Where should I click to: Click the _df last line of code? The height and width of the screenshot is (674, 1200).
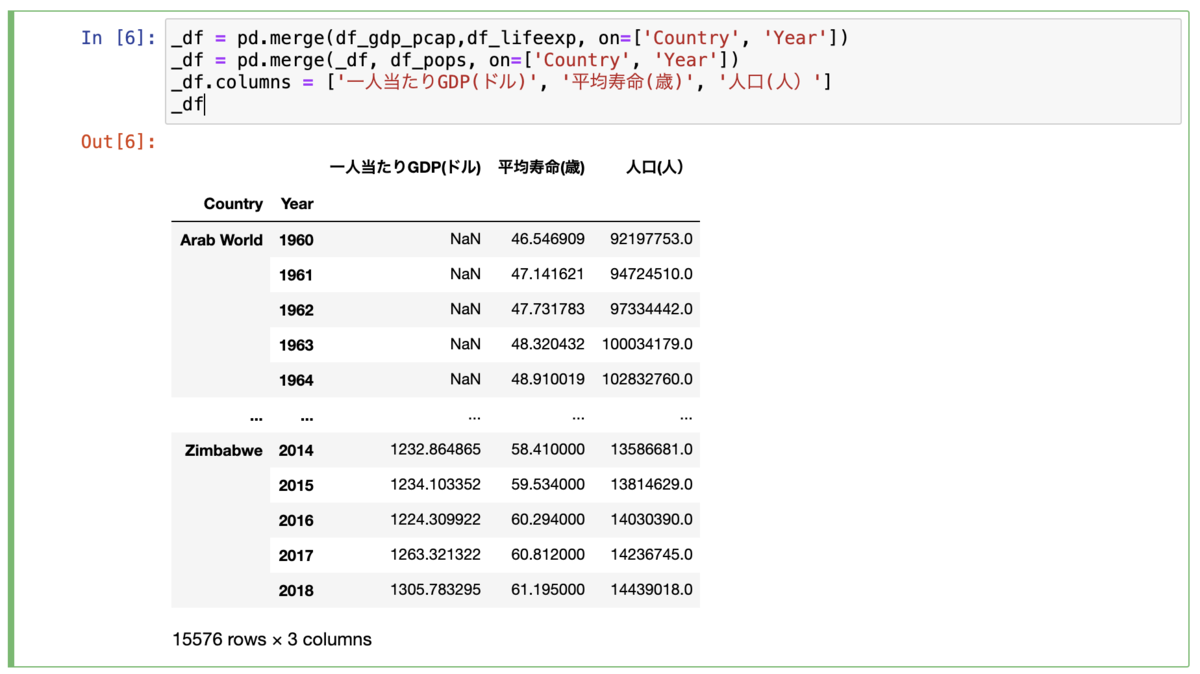[187, 104]
